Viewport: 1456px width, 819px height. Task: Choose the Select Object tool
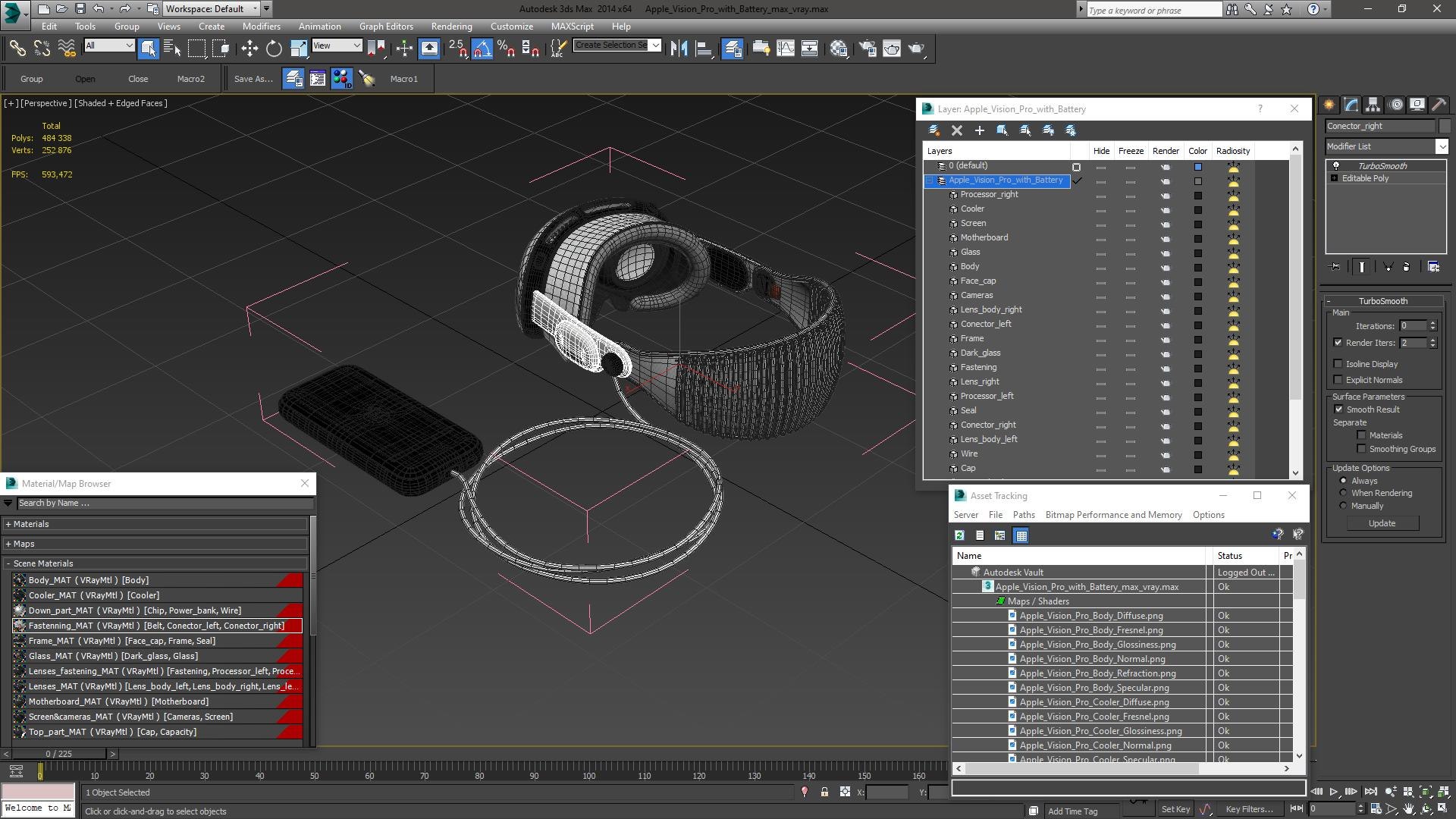(149, 49)
